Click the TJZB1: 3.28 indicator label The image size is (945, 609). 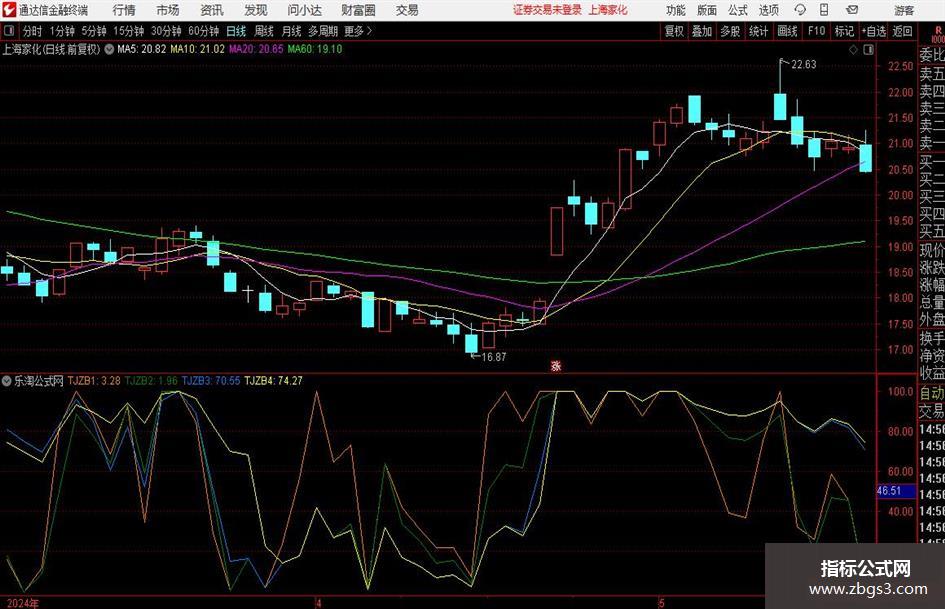(94, 380)
